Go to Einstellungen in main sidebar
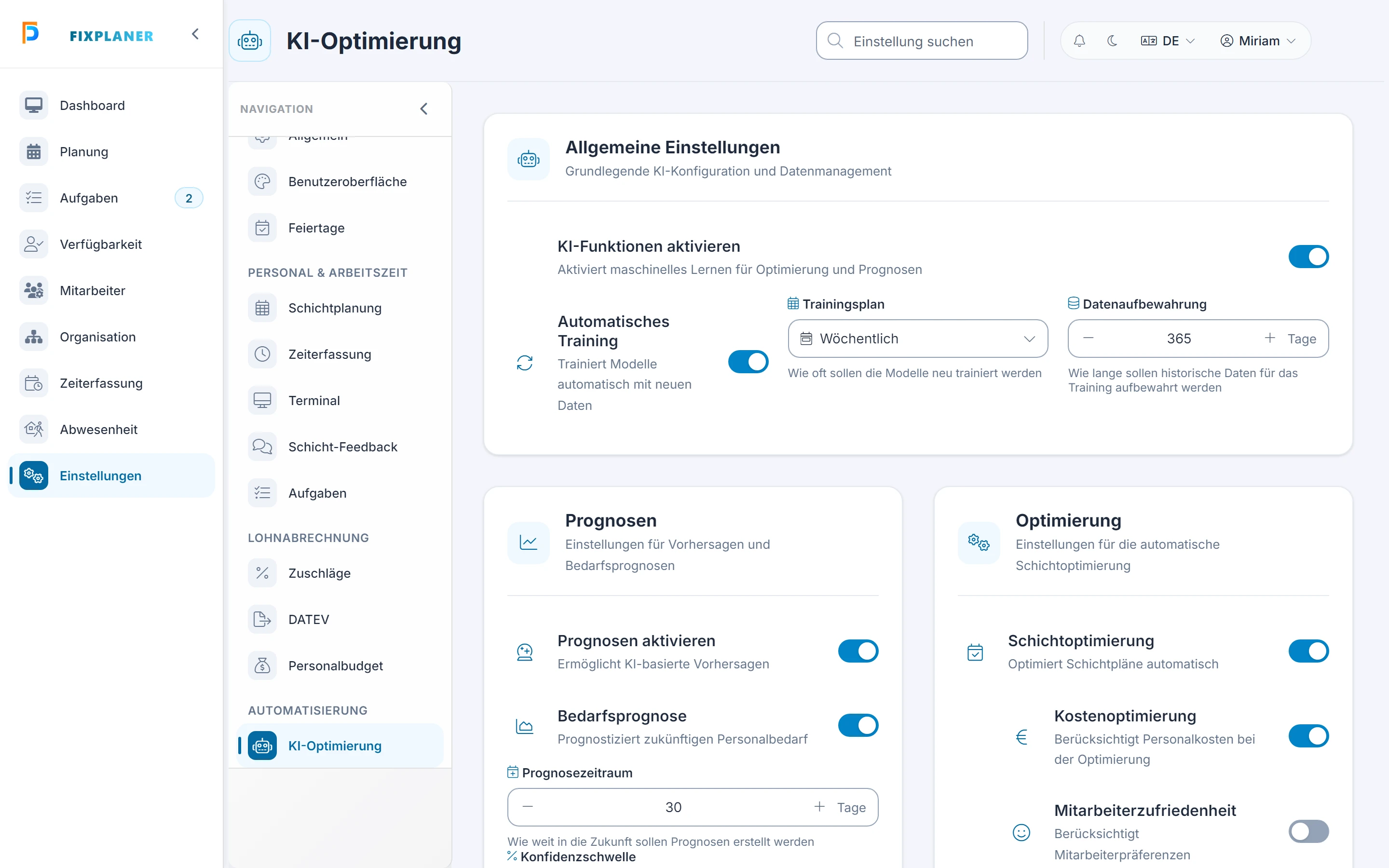This screenshot has height=868, width=1389. [111, 476]
